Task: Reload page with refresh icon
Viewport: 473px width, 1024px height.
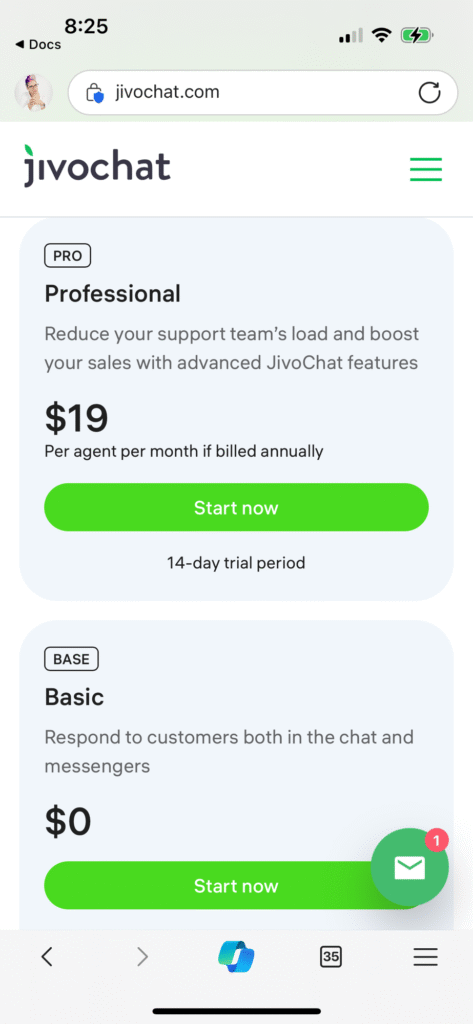Action: pos(429,93)
